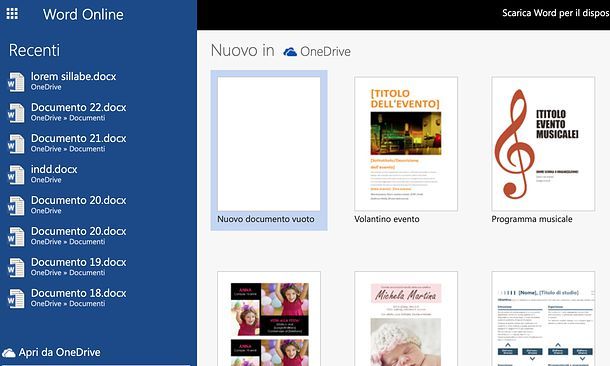Screen dimensions: 610x366
Task: Click the Programma musicale caption
Action: point(532,219)
